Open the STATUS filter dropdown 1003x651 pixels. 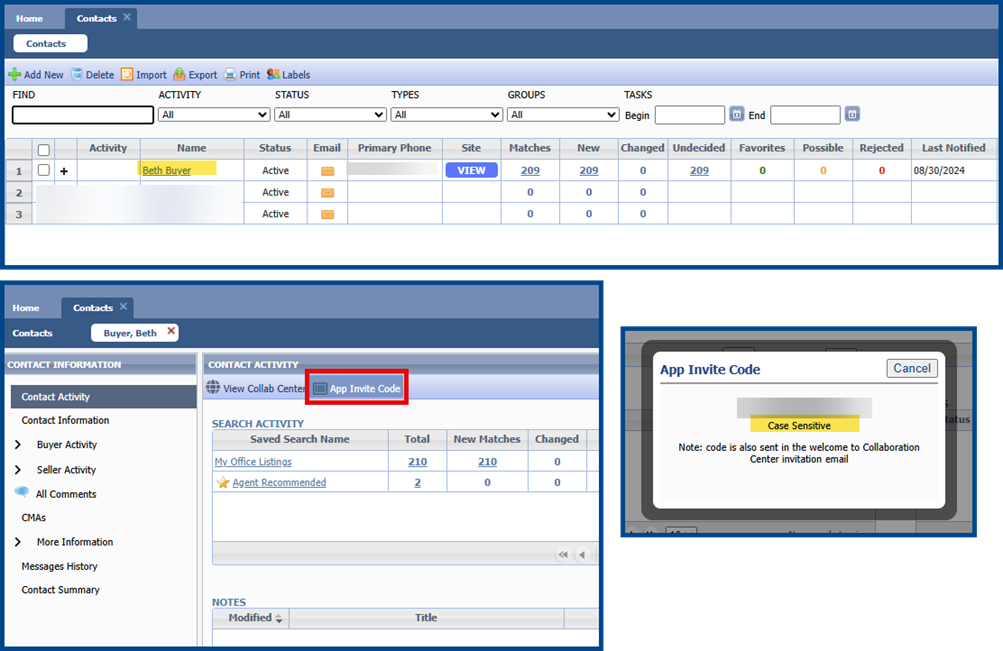(330, 115)
